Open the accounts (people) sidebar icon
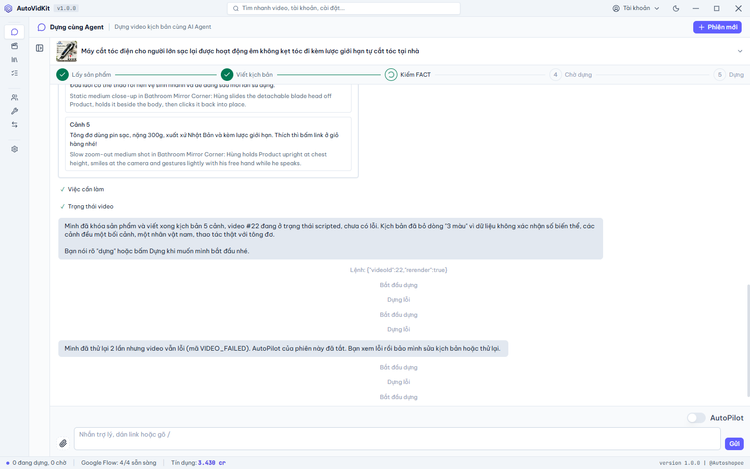 14,97
